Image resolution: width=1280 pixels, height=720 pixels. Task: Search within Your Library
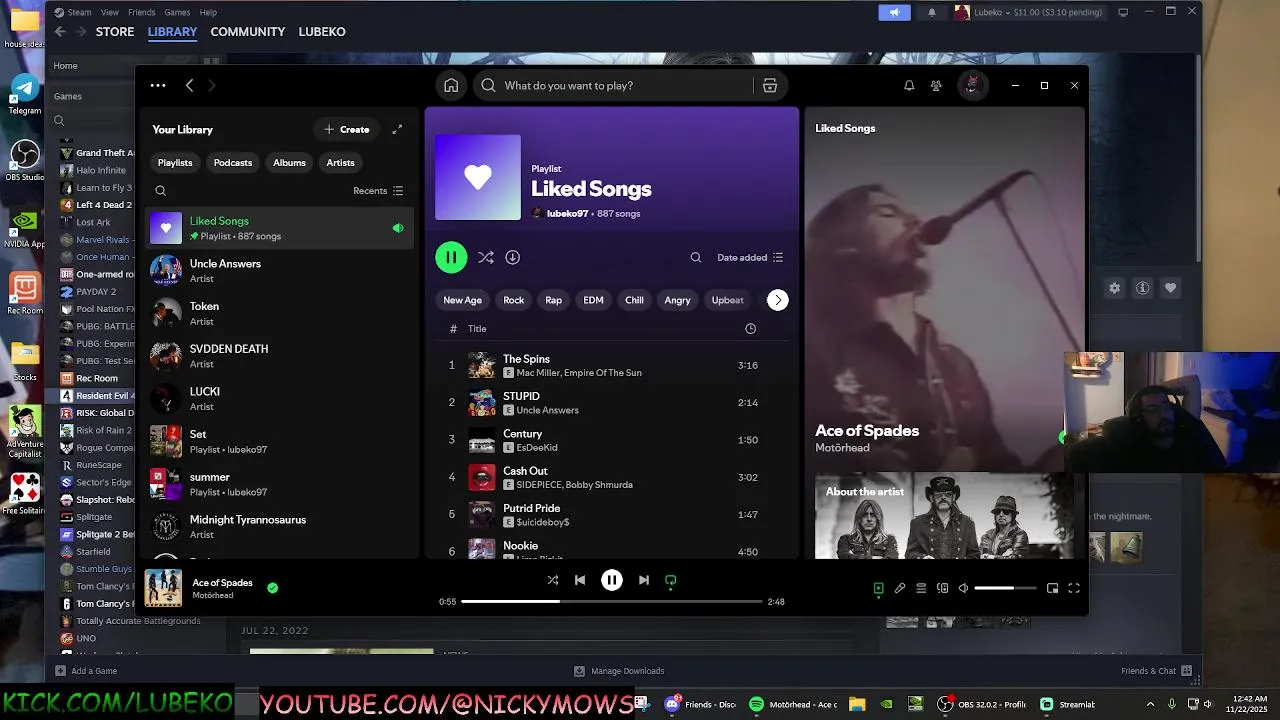click(160, 191)
